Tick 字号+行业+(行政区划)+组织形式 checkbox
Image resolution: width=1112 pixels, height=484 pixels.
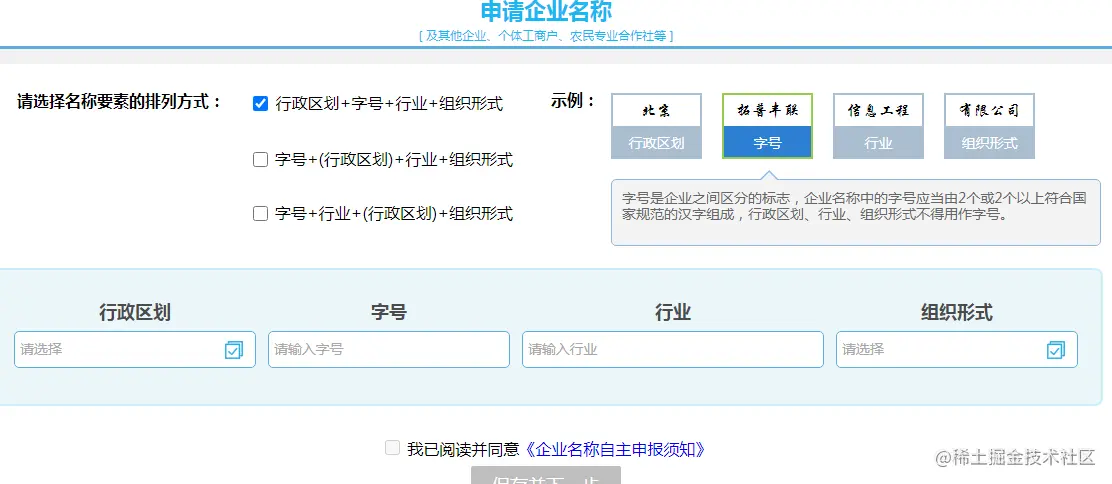[x=260, y=213]
